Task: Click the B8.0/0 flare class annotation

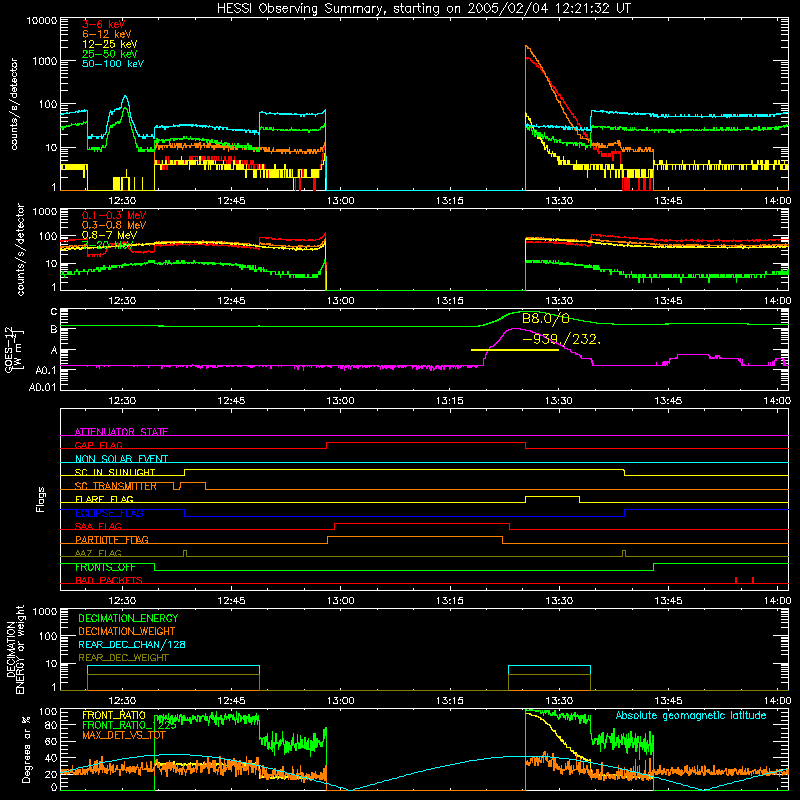Action: click(545, 319)
